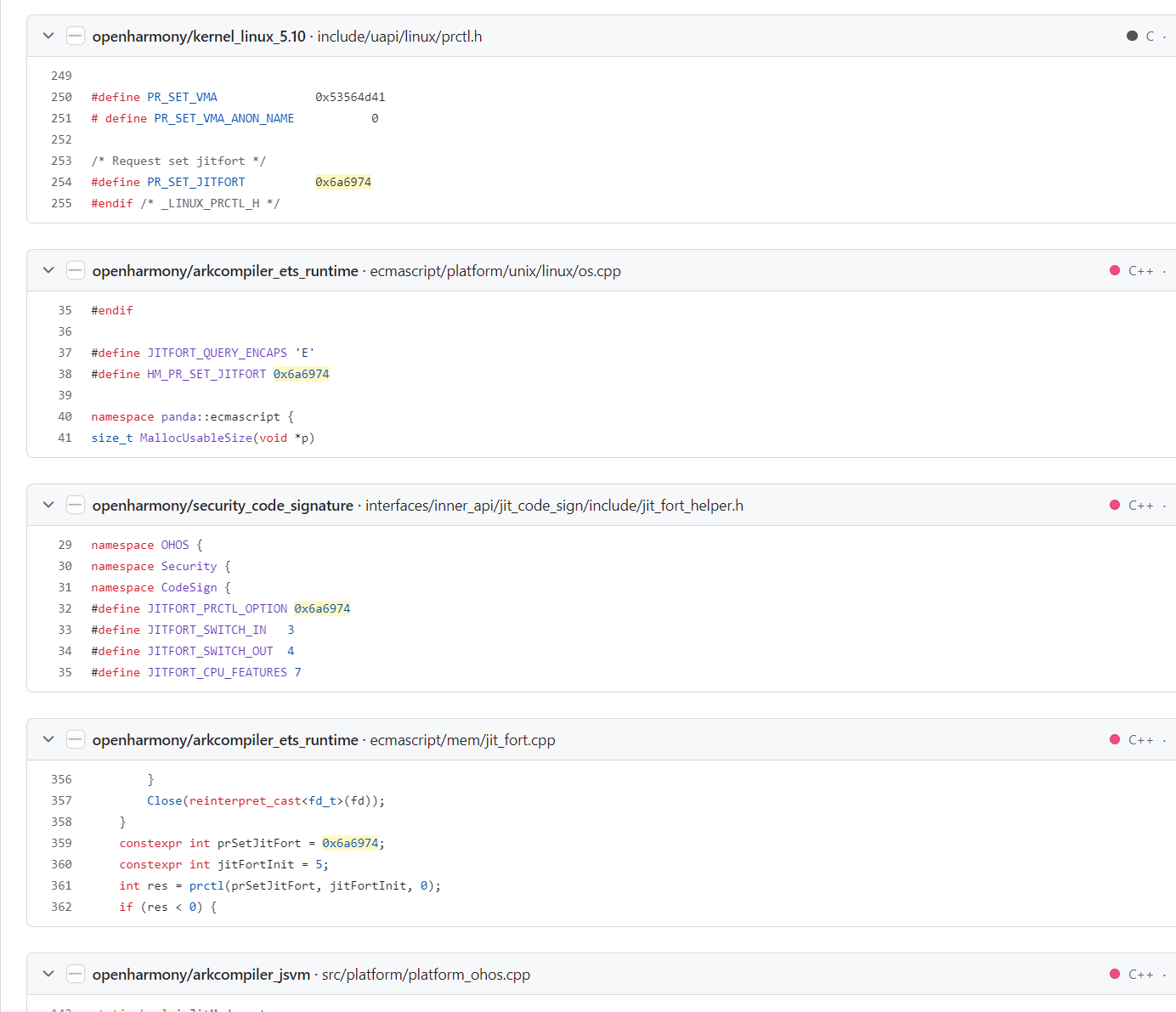
Task: Click highlighted 0x6a6974 on JITFORT_PRCTL_OPTION line
Action: (x=322, y=608)
